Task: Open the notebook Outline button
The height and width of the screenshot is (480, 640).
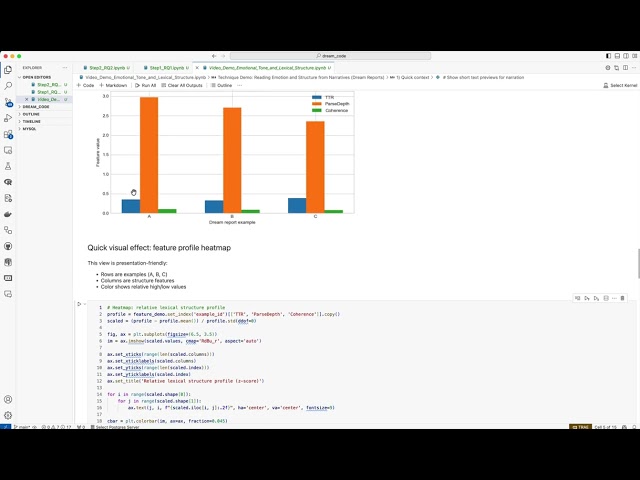Action: [221, 85]
